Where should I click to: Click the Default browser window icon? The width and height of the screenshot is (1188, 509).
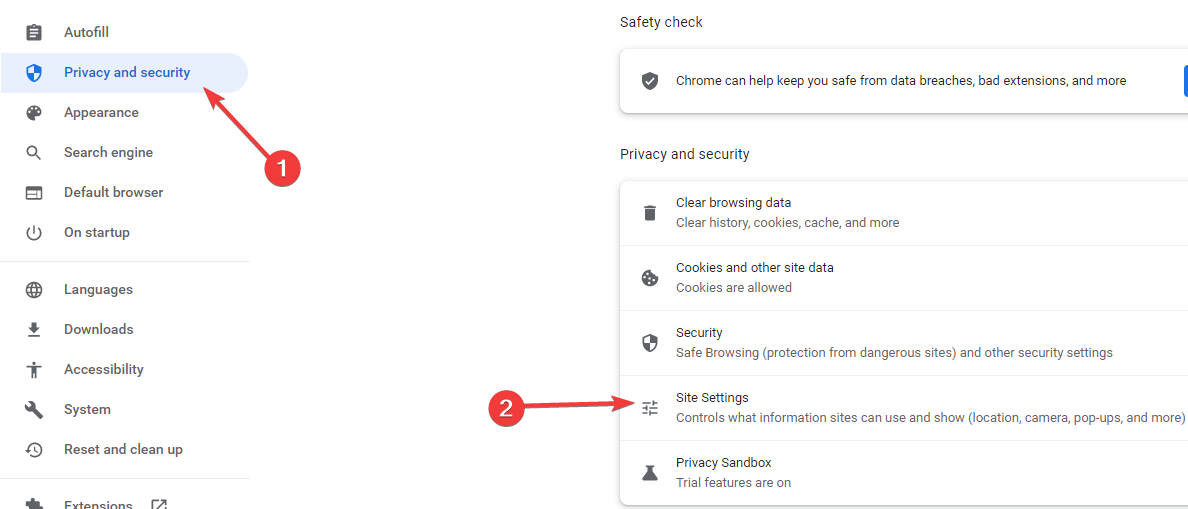point(34,193)
